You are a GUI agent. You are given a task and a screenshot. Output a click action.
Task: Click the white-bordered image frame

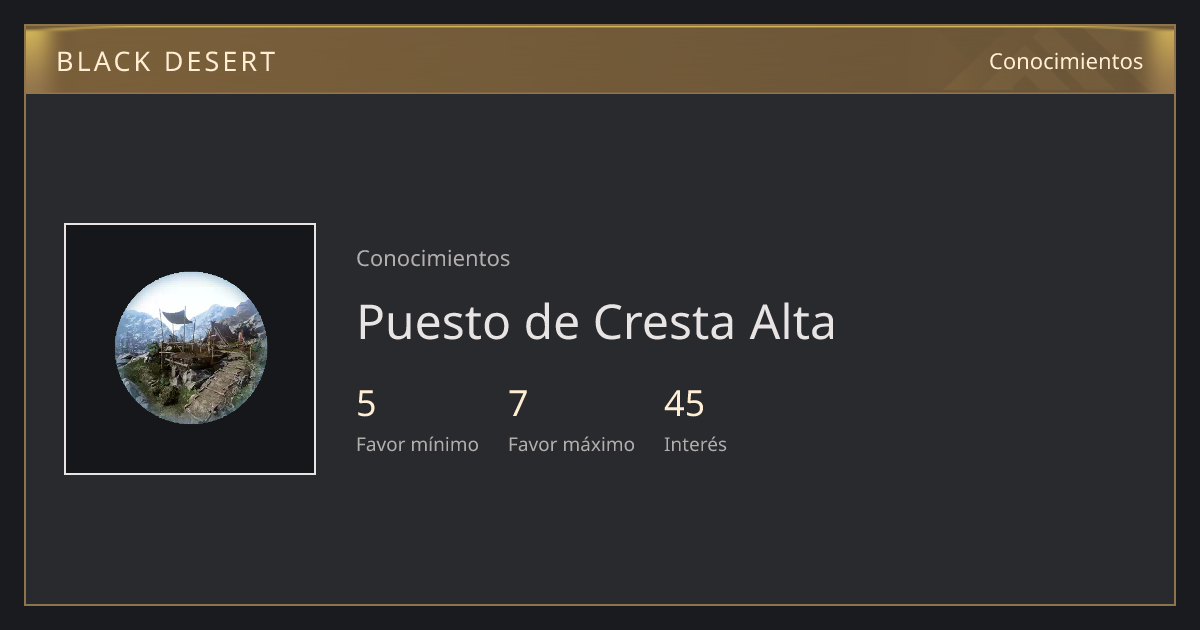[x=190, y=349]
